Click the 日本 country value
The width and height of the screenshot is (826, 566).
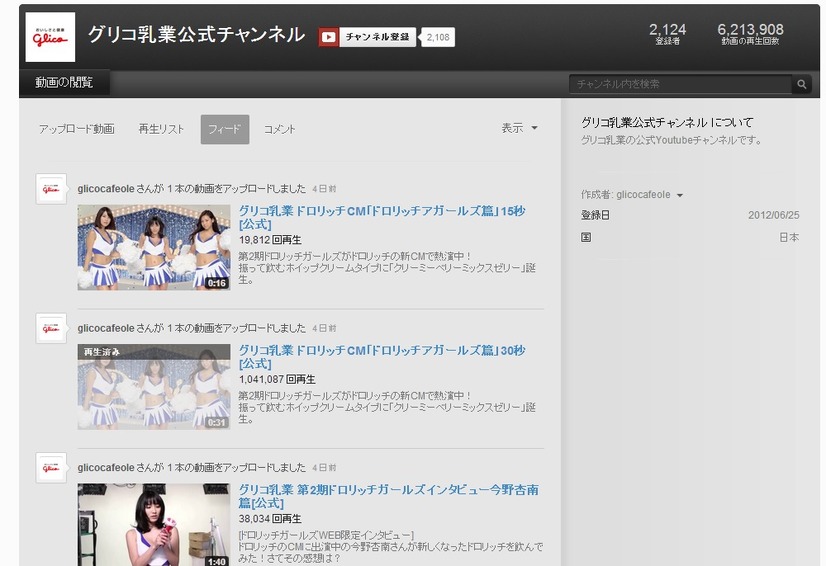pyautogui.click(x=789, y=238)
